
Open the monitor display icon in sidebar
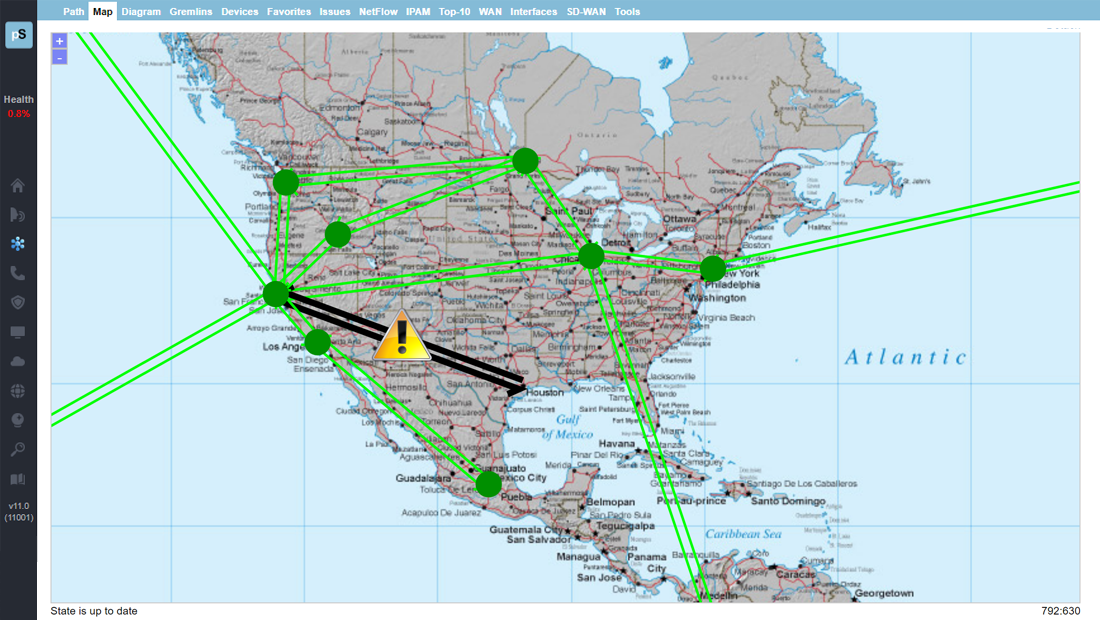tap(18, 332)
